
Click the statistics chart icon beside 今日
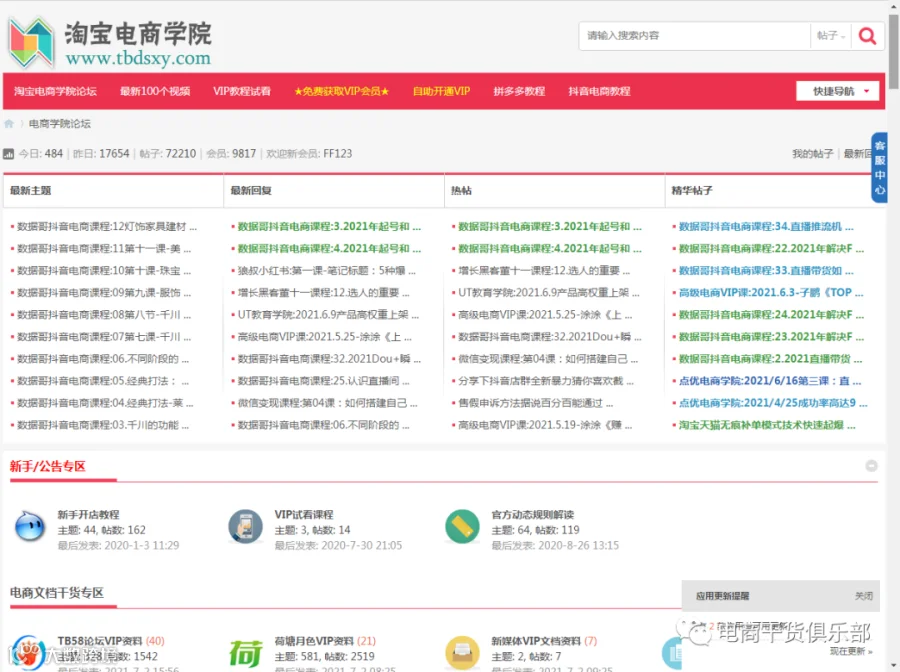pyautogui.click(x=9, y=154)
